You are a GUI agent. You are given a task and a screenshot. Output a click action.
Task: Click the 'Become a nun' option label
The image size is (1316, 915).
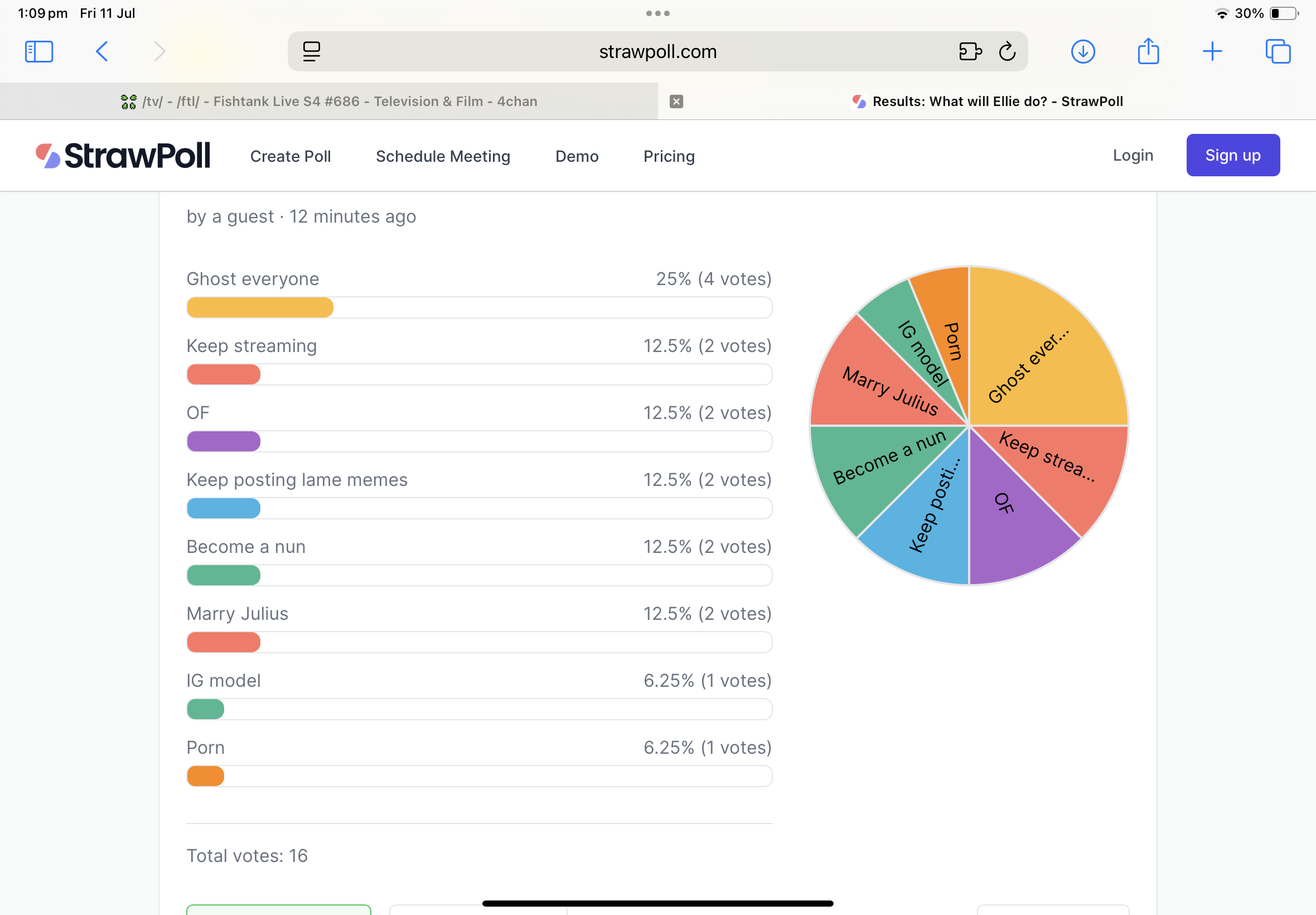(x=246, y=546)
